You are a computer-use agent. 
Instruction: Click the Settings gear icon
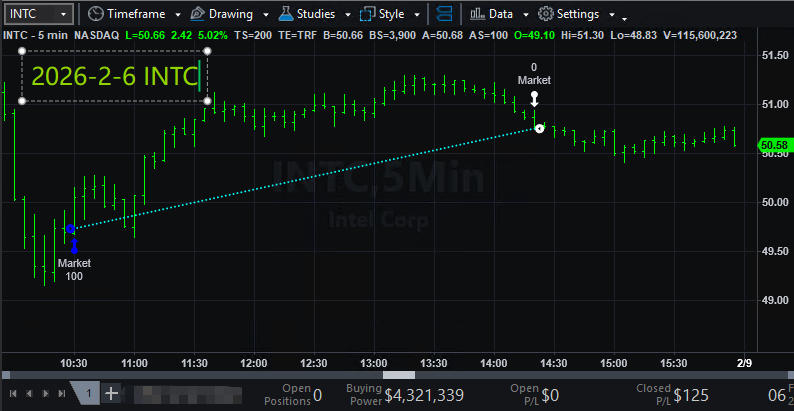coord(546,15)
